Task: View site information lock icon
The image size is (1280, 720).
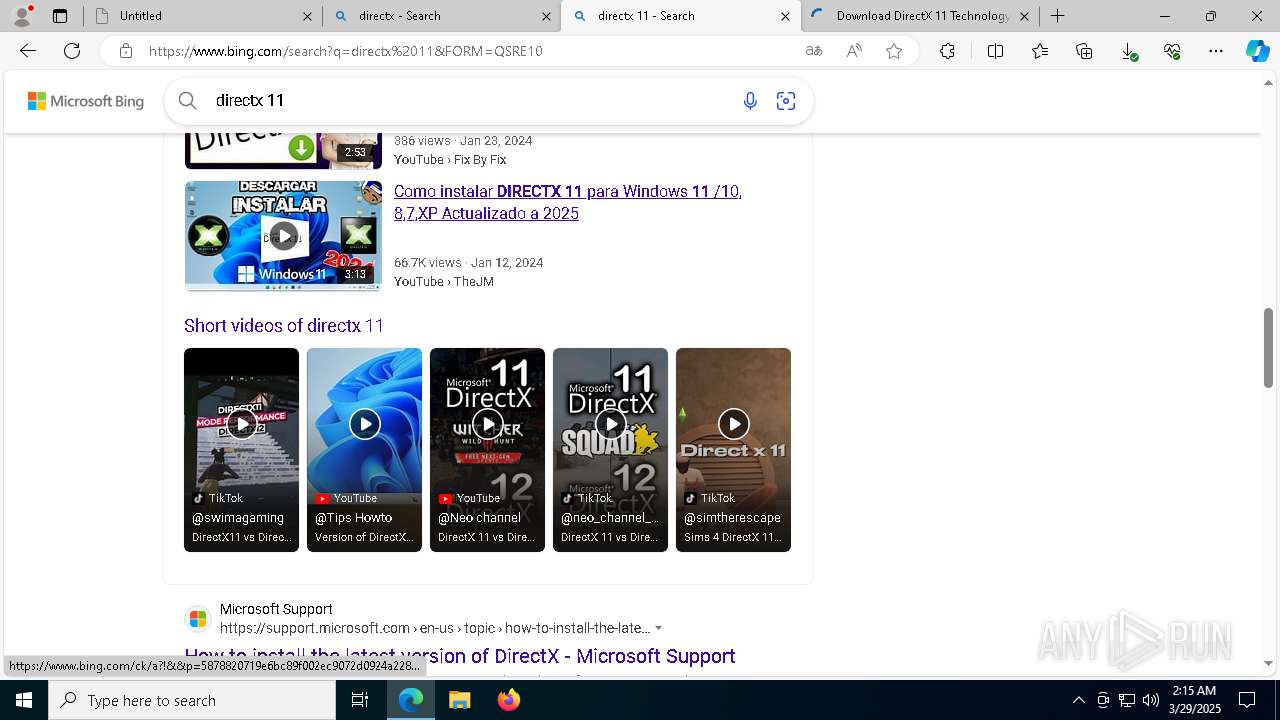Action: (126, 51)
